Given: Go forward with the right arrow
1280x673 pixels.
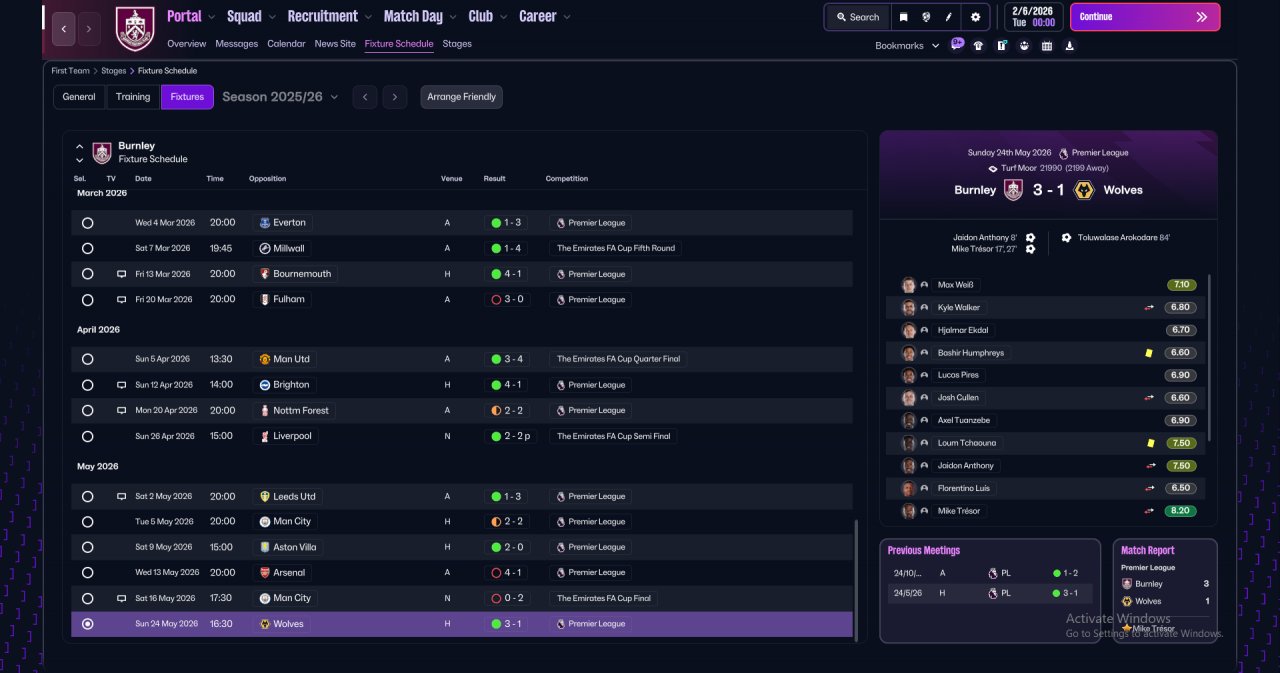Looking at the screenshot, I should coord(89,29).
